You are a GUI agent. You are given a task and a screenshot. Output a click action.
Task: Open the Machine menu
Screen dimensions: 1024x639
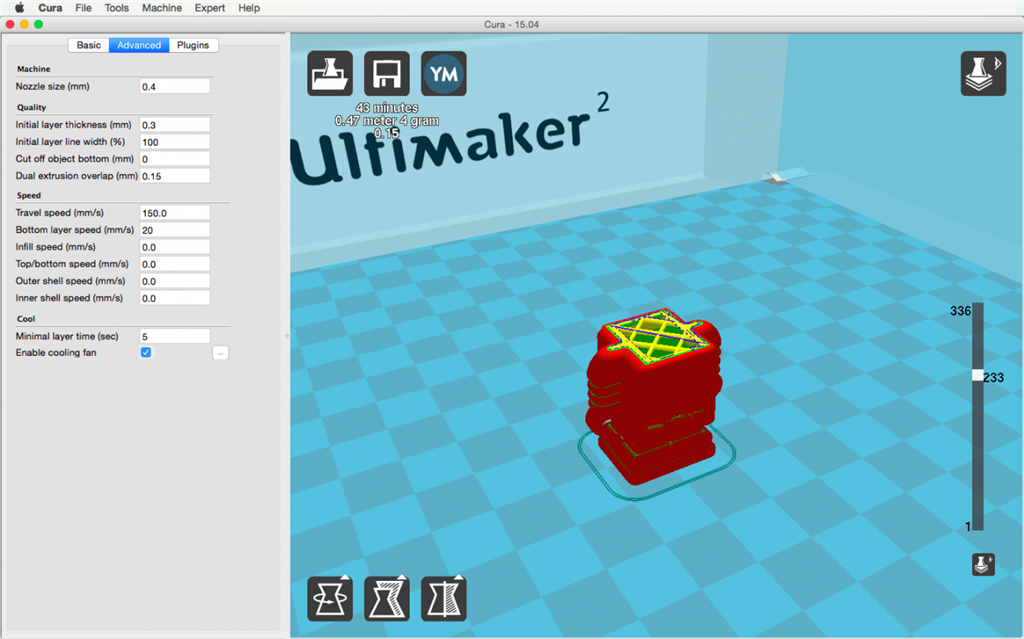[162, 8]
